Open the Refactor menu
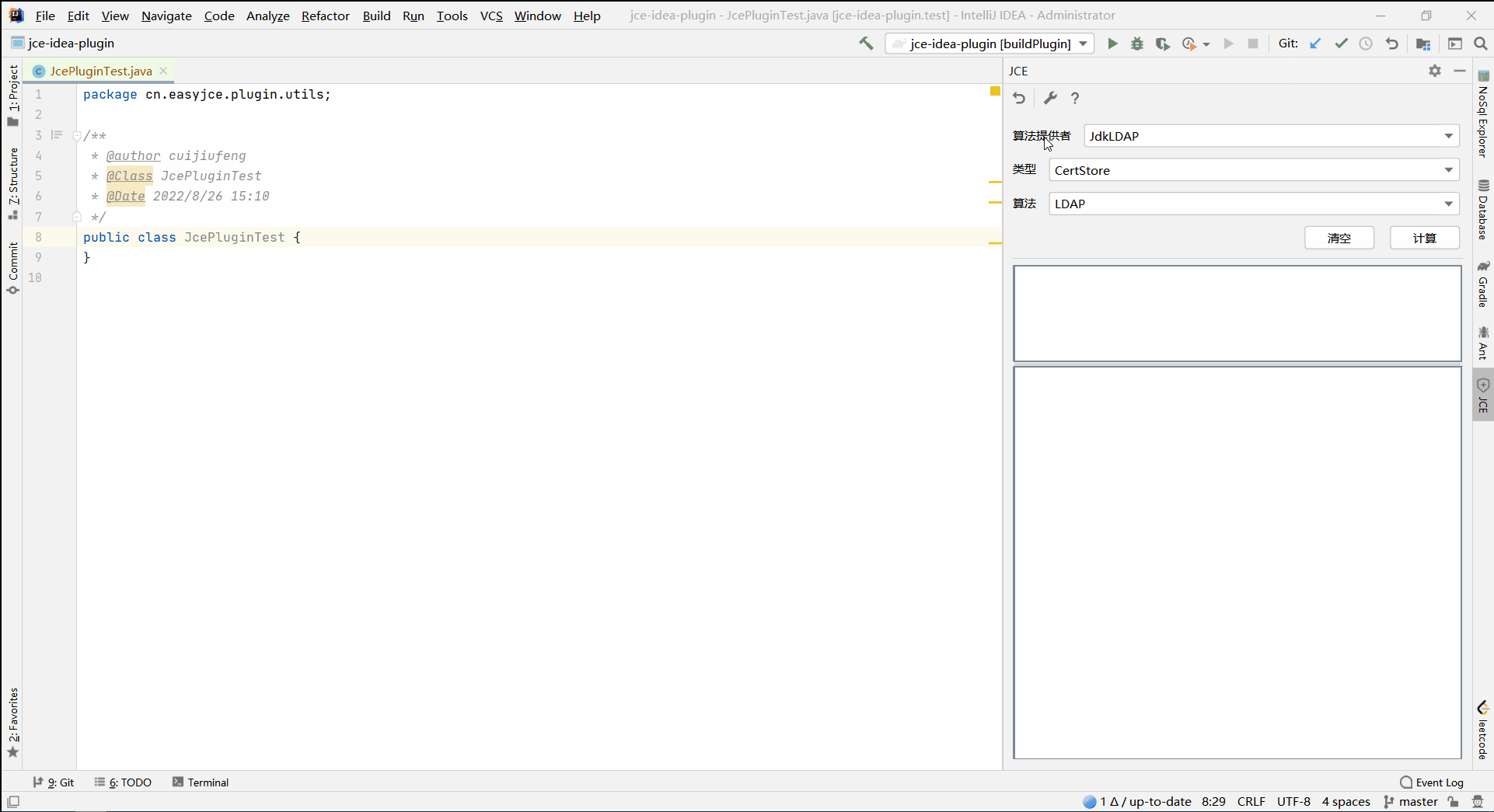The height and width of the screenshot is (812, 1494). click(326, 16)
